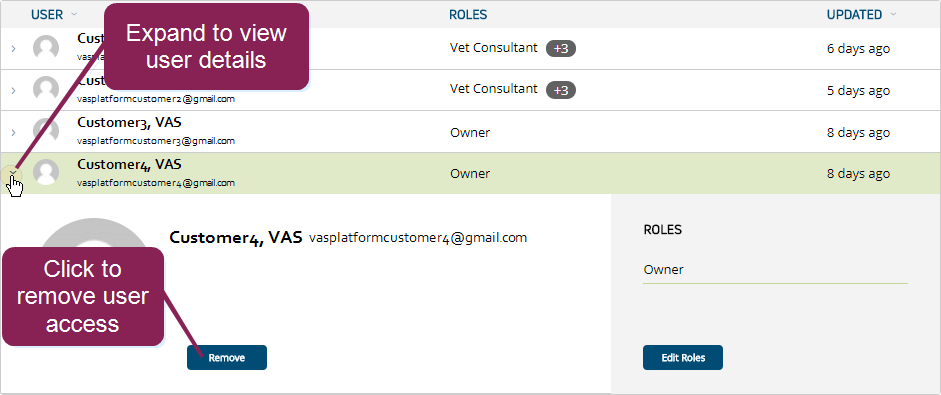Select vasplatformcustomer4@gmail.com in details panel
The width and height of the screenshot is (941, 395).
[x=418, y=238]
